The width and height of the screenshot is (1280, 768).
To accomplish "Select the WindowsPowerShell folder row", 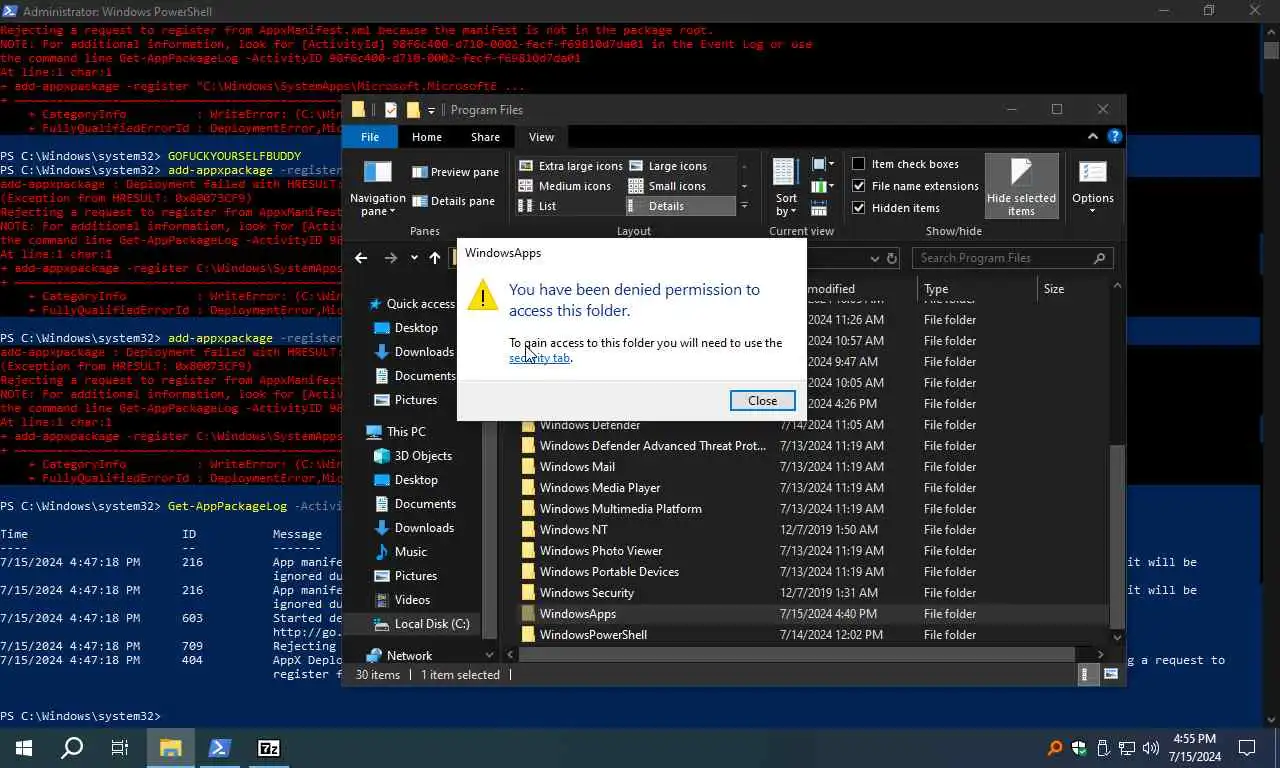I will [x=814, y=635].
